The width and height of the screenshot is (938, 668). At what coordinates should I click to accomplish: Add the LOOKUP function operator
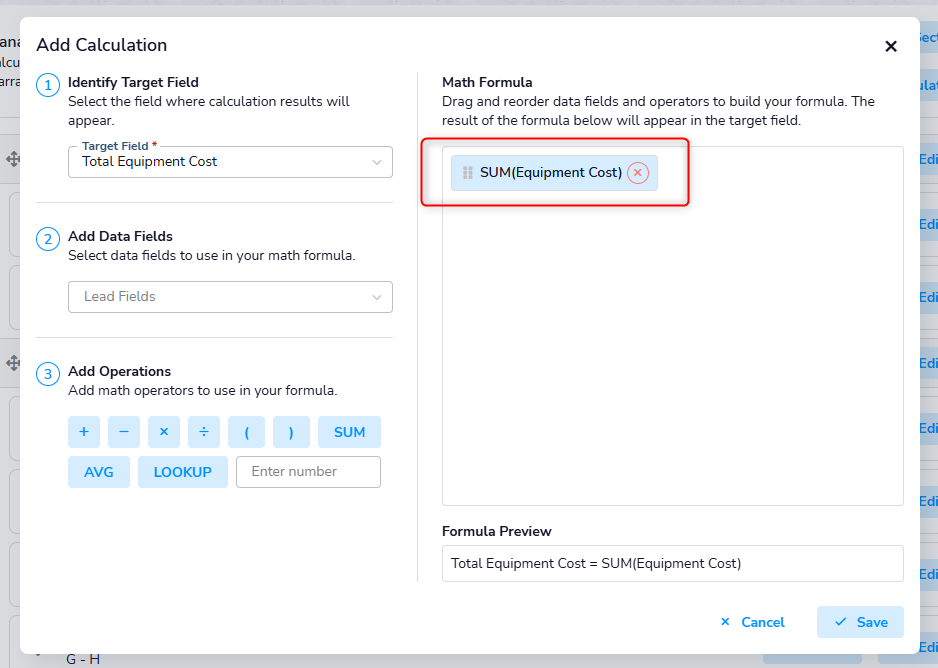tap(183, 472)
